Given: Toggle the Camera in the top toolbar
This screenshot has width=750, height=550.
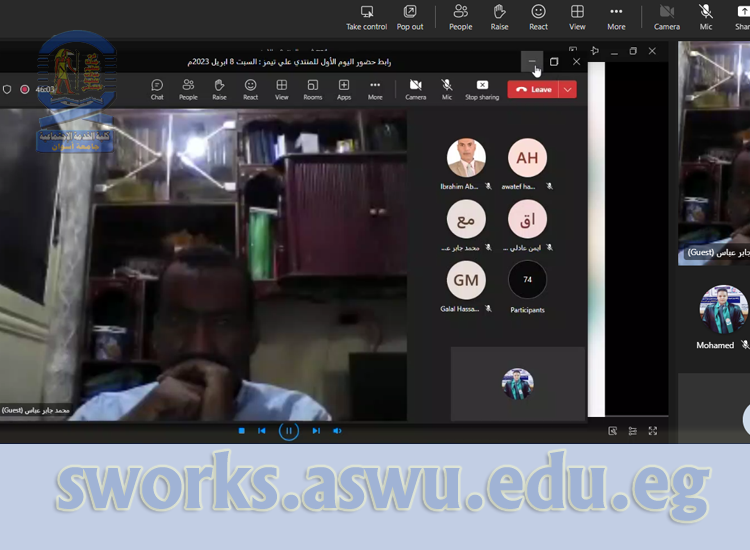Looking at the screenshot, I should pyautogui.click(x=667, y=16).
